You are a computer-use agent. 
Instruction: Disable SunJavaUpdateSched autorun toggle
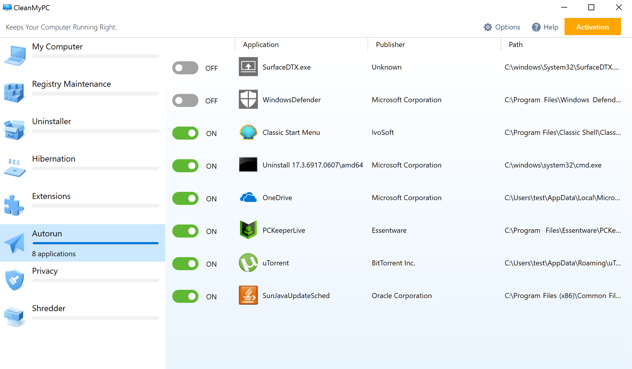[x=185, y=296]
